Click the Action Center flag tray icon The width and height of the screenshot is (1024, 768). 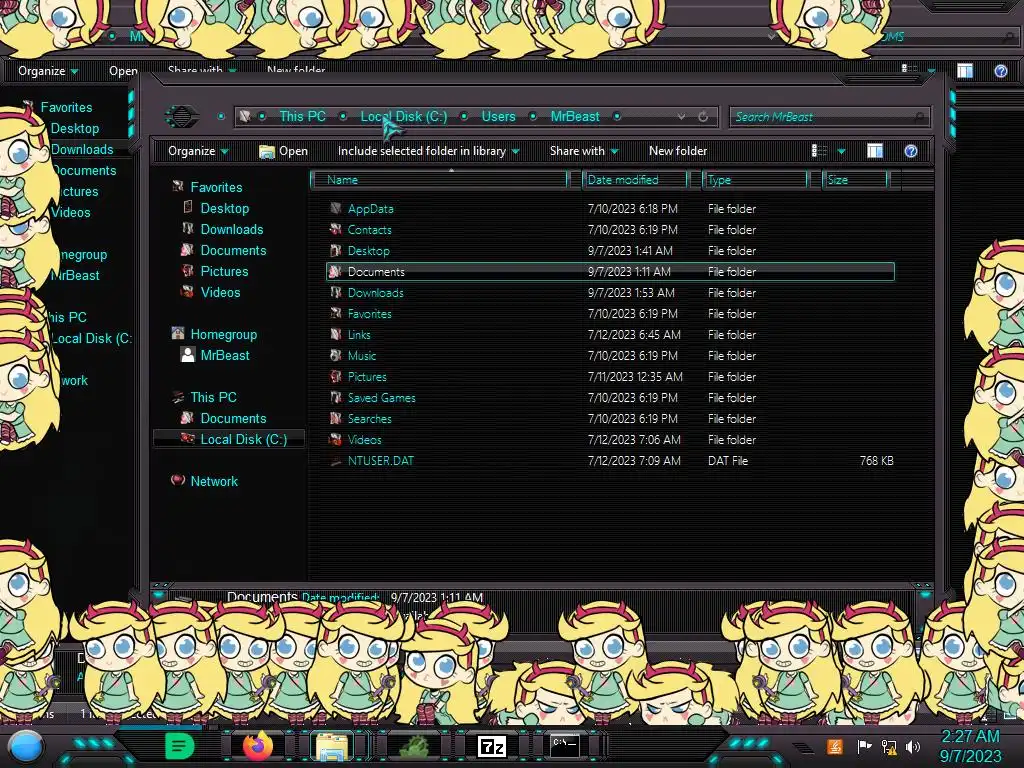click(864, 746)
